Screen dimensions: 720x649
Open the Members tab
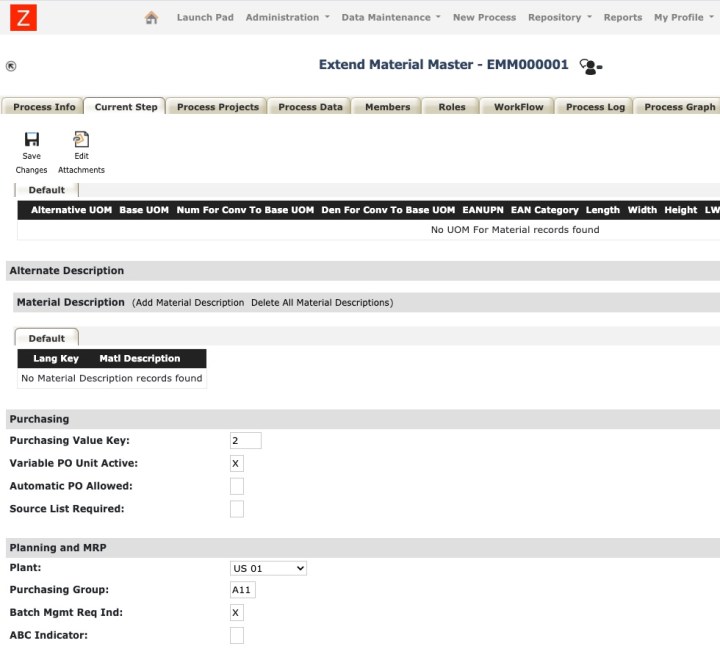tap(388, 107)
